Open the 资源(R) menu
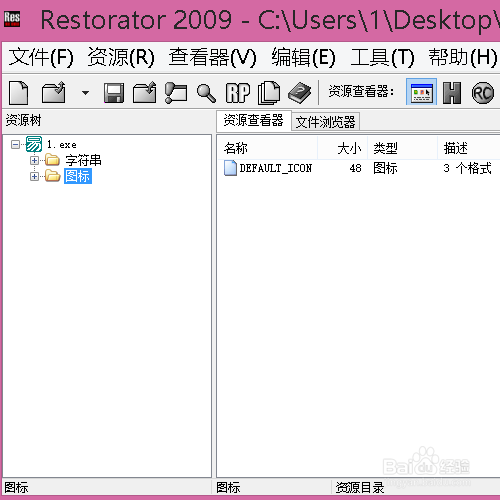 (121, 57)
